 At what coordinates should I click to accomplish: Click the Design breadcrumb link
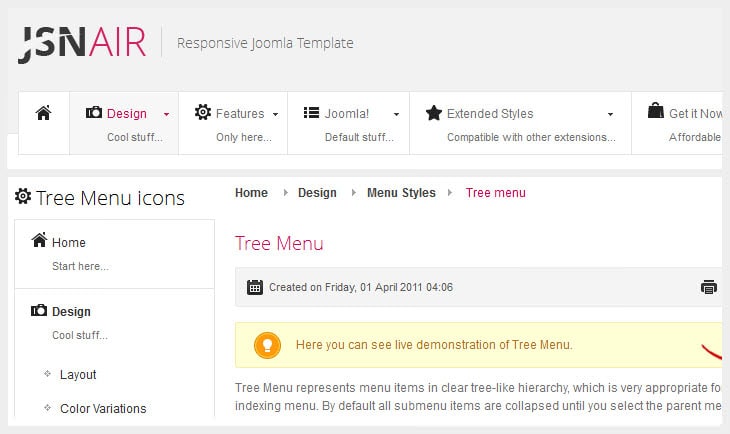[317, 193]
